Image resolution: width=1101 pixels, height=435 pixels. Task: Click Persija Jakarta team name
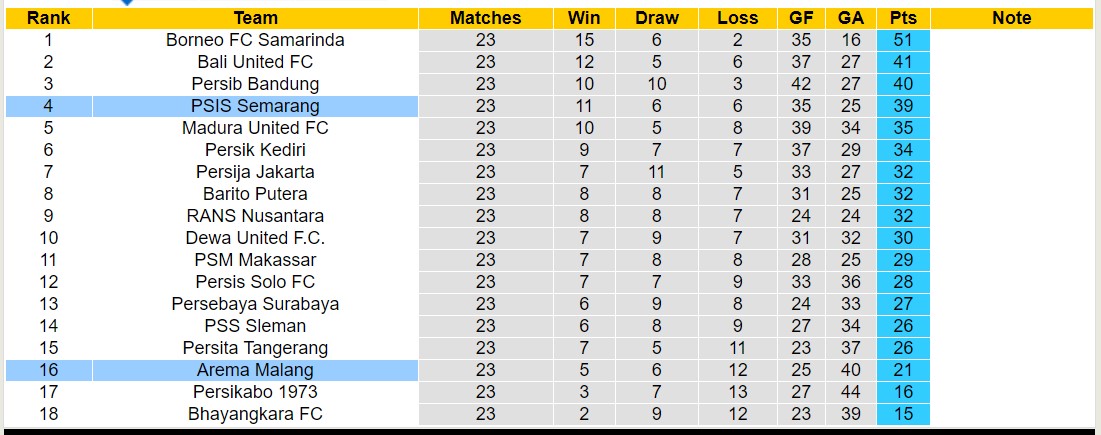click(x=255, y=172)
